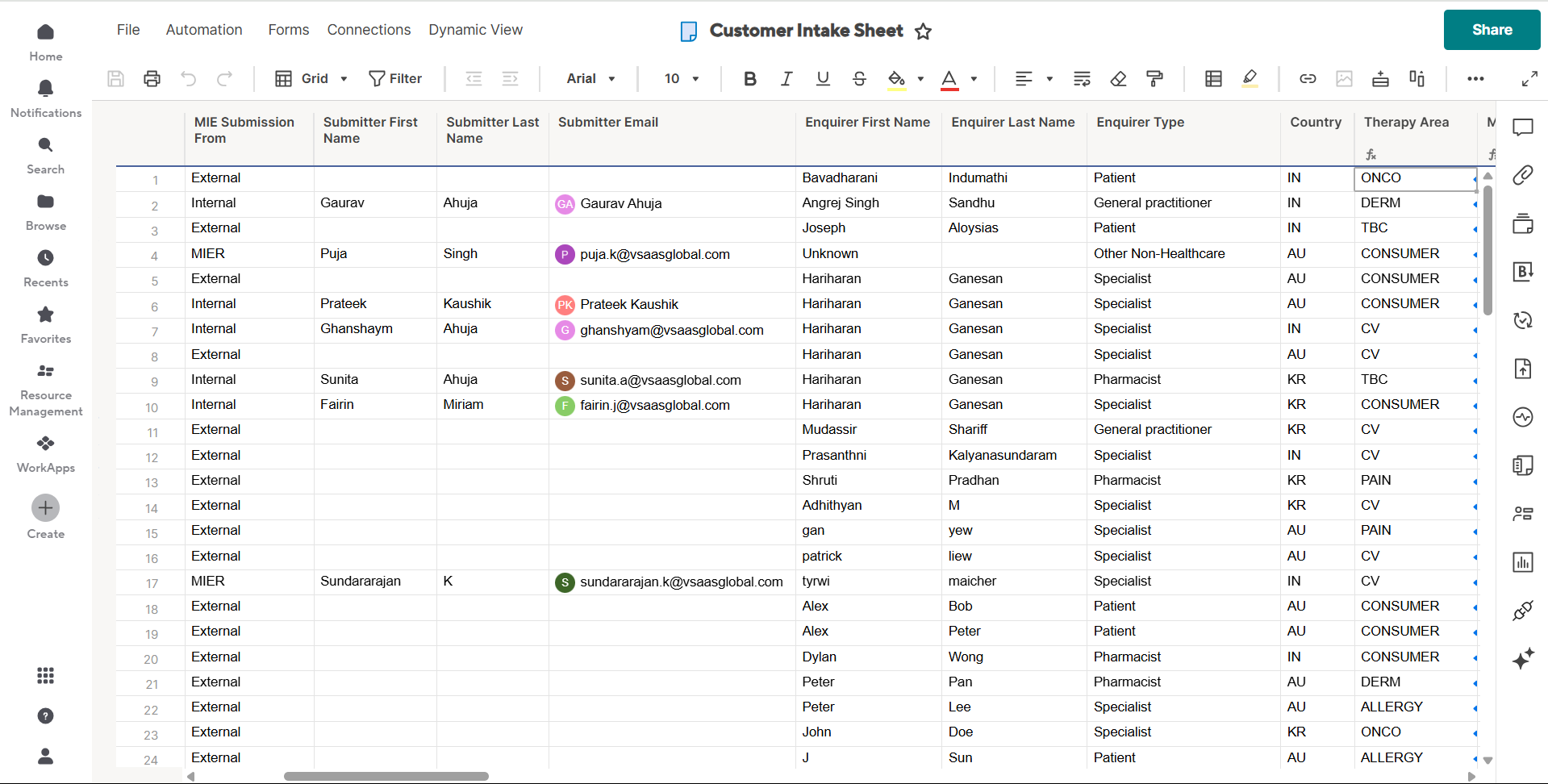Star the Customer Intake Sheet as favorite
1548x784 pixels.
(x=923, y=31)
